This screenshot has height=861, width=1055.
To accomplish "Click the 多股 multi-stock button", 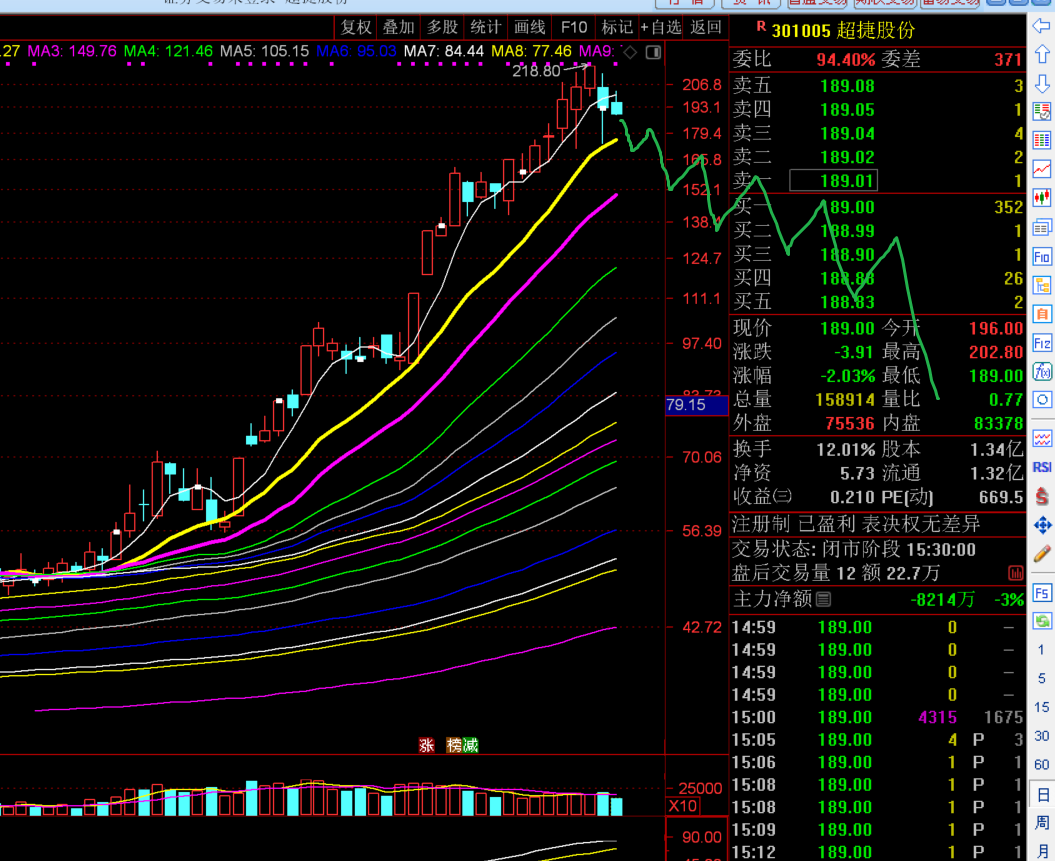I will click(442, 27).
